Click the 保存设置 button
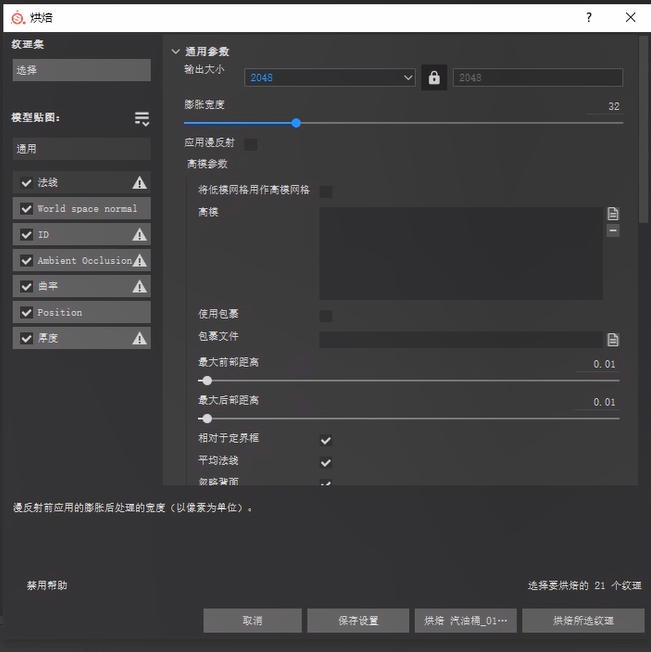Image resolution: width=651 pixels, height=652 pixels. tap(357, 621)
